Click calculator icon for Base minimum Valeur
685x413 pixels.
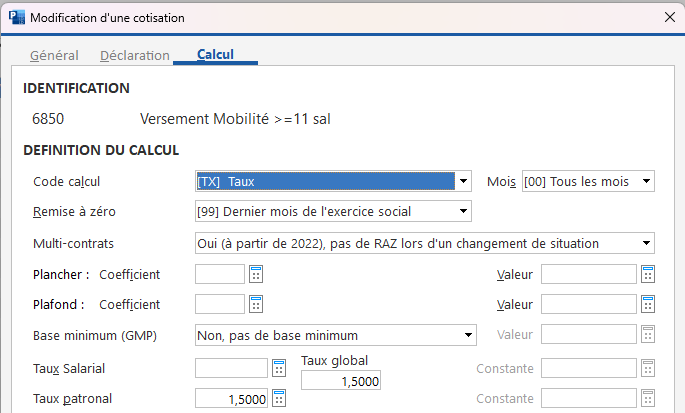tap(648, 335)
